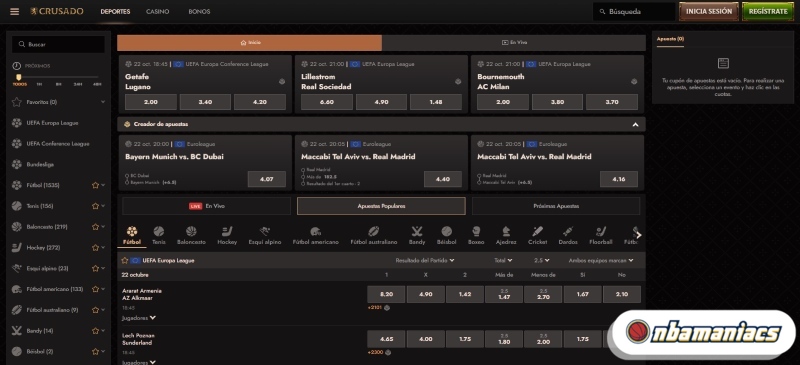Pick AZ Alkmaar win odds 1.62
Image resolution: width=800 pixels, height=365 pixels.
pyautogui.click(x=465, y=295)
